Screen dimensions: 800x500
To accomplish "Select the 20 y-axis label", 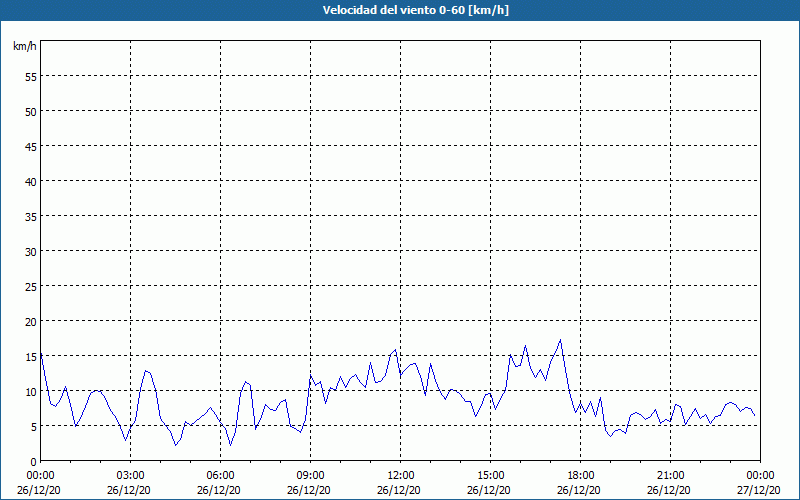I will point(31,321).
